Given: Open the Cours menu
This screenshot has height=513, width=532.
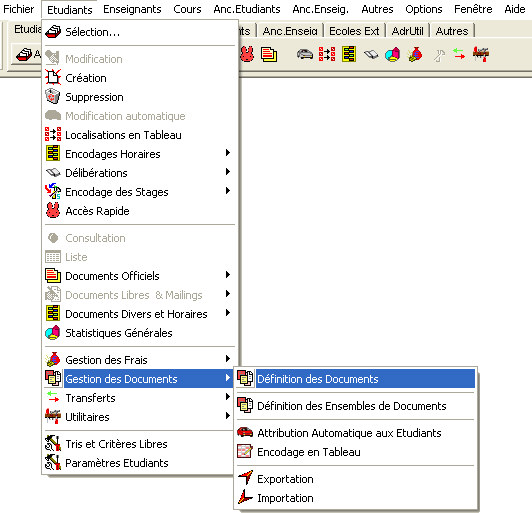Looking at the screenshot, I should [187, 9].
